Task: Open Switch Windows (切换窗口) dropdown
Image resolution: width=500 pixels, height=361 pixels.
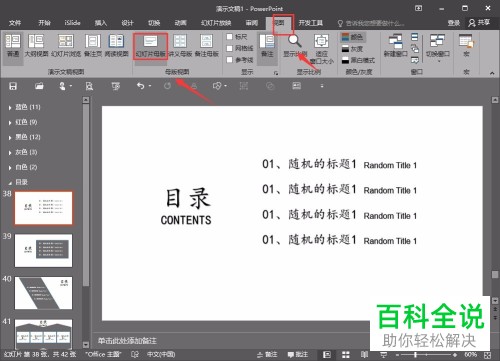Action: 438,47
